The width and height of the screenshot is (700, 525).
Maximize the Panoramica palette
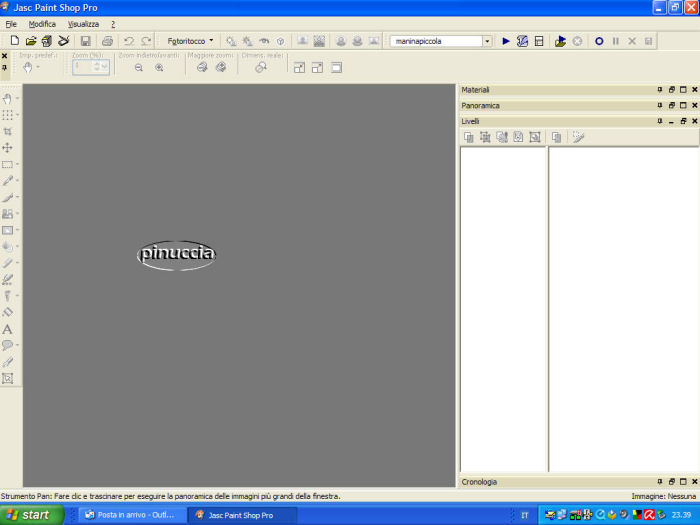pos(683,105)
